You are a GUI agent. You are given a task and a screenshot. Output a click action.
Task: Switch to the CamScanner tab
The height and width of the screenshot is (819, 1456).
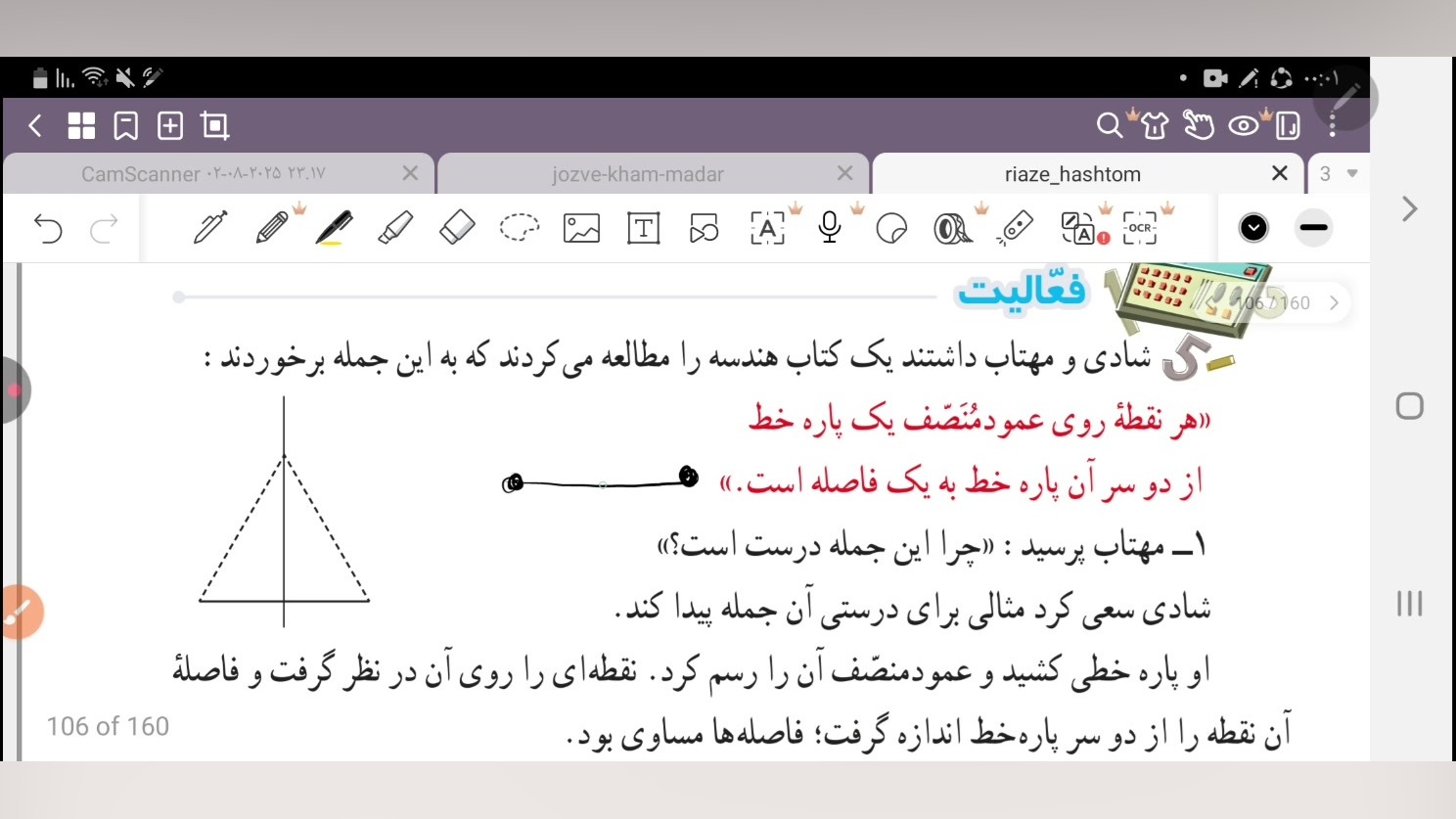[x=204, y=173]
